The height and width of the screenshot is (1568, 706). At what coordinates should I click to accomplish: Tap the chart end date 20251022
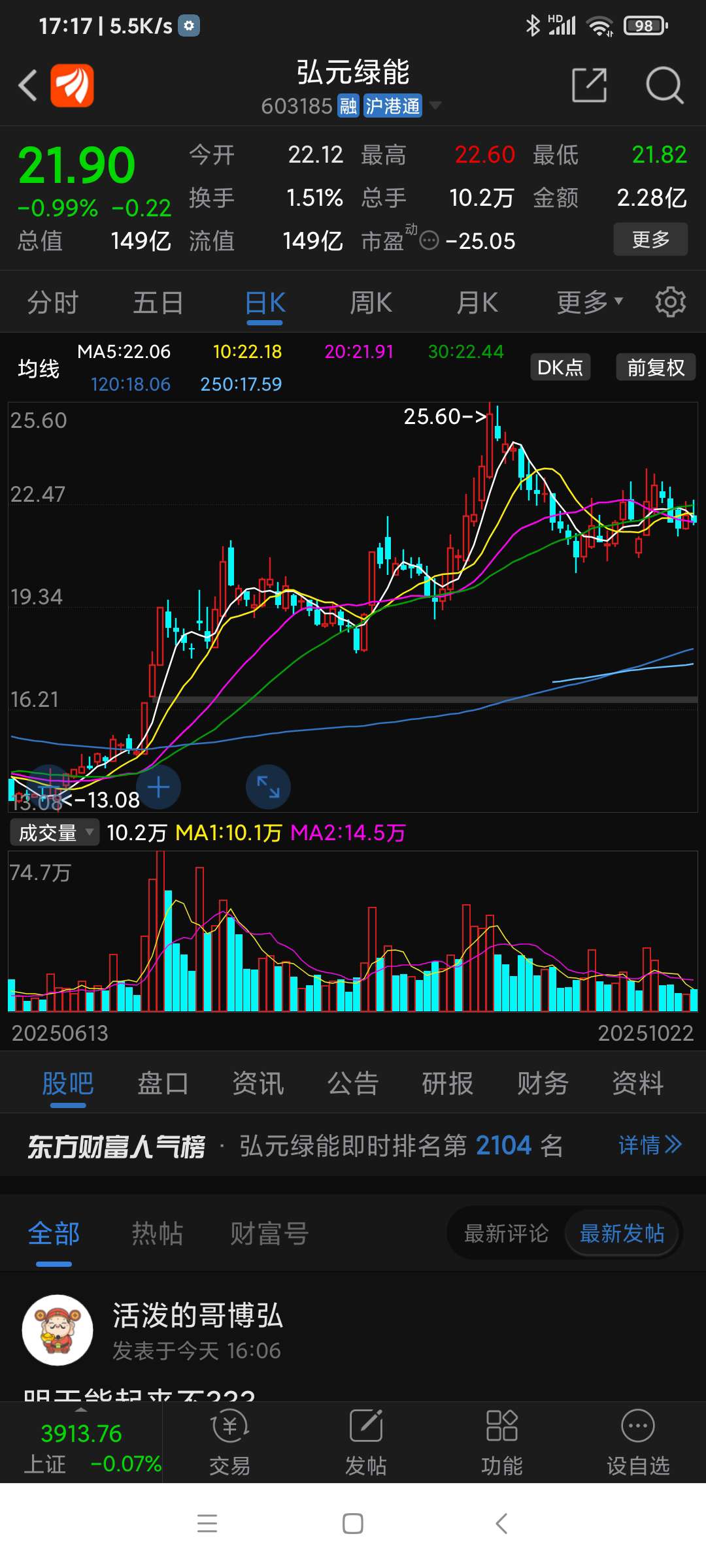[646, 1033]
